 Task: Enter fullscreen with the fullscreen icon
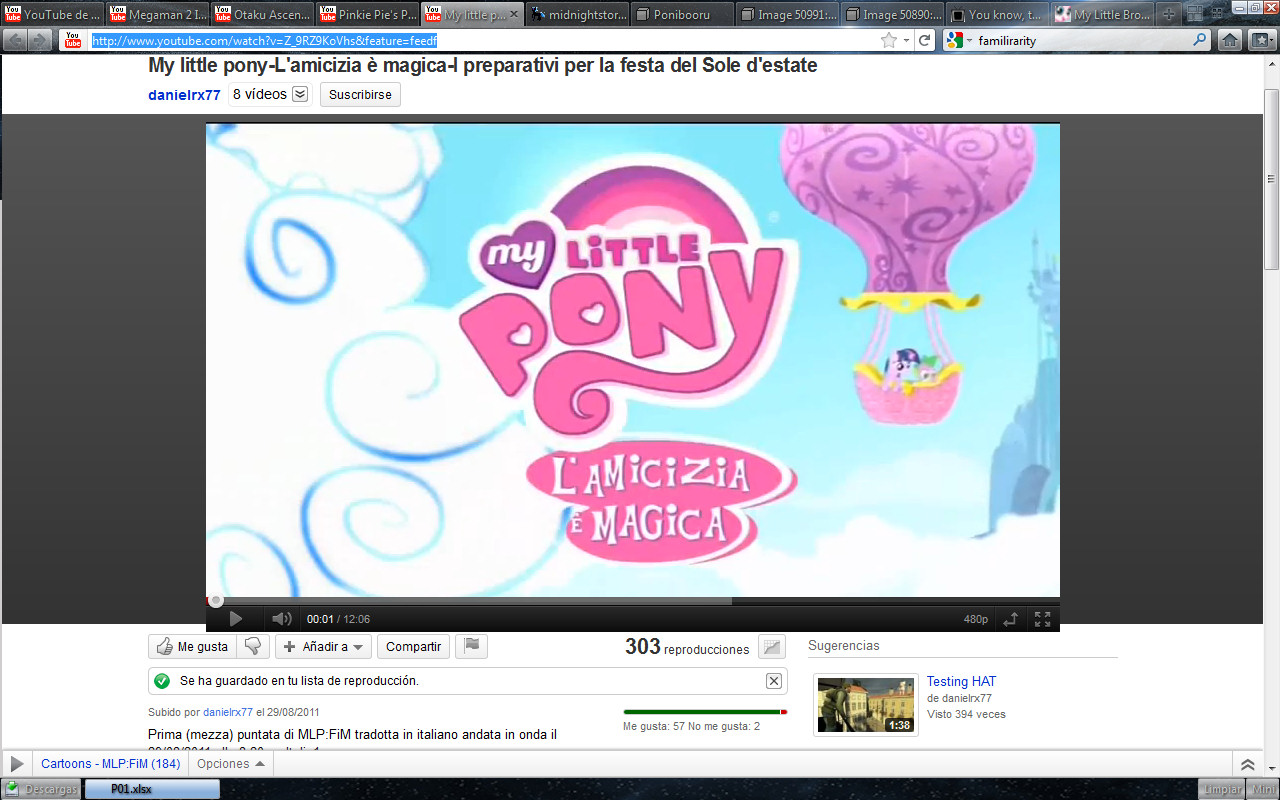1043,619
